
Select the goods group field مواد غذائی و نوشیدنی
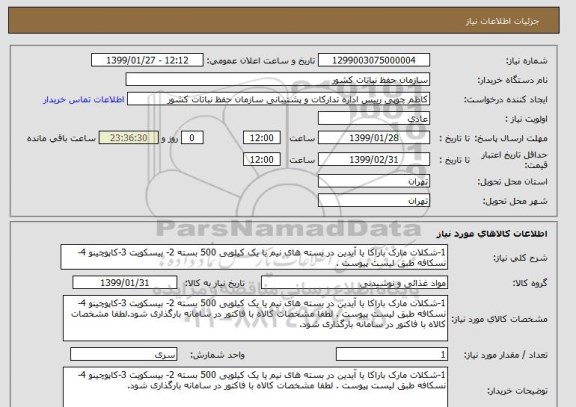(354, 283)
